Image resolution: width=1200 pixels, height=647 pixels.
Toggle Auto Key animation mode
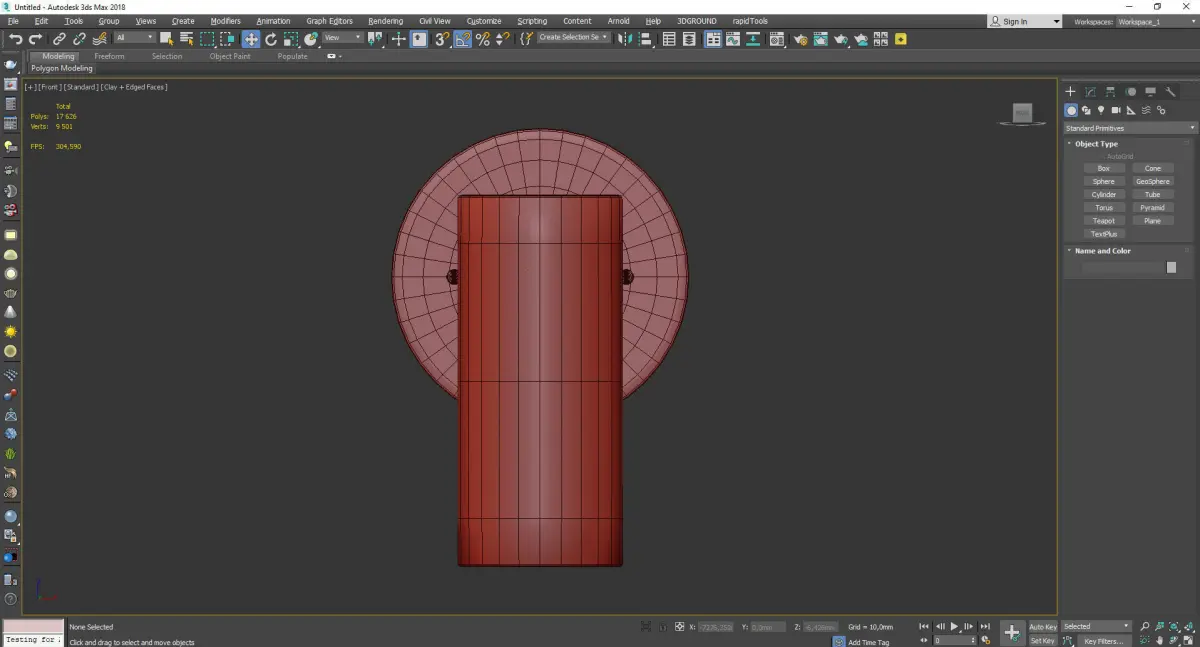(x=1042, y=627)
